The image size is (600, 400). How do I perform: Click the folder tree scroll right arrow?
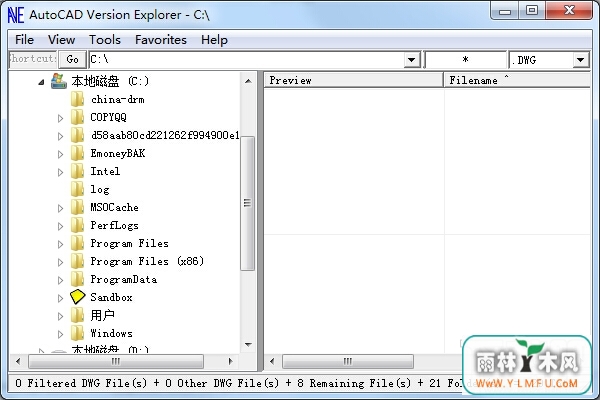coord(230,361)
